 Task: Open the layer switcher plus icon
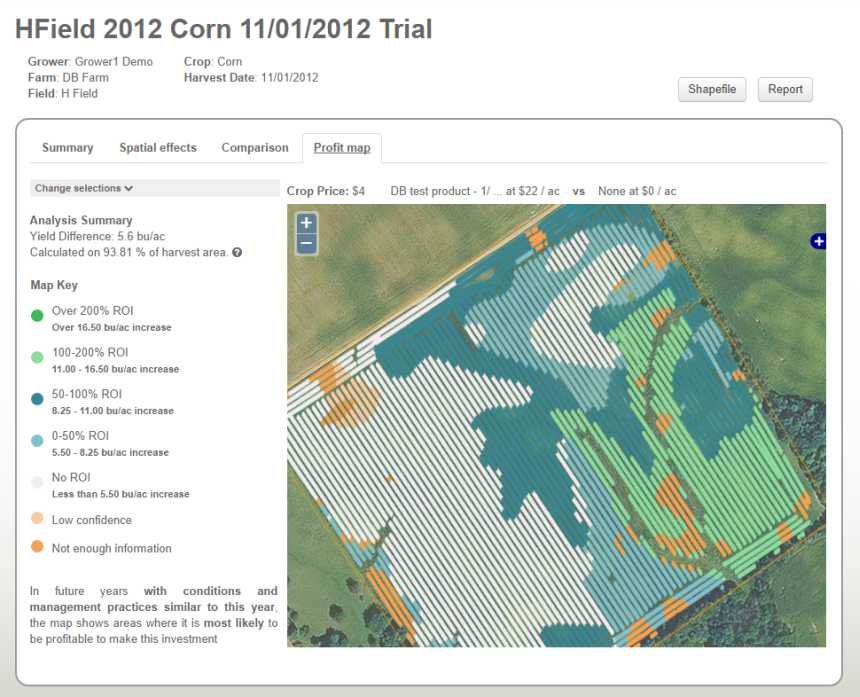pyautogui.click(x=818, y=241)
